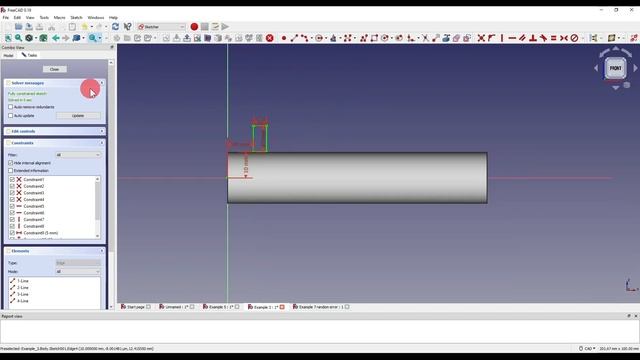
Task: Uncheck the Constraint3 checkbox
Action: 12,193
